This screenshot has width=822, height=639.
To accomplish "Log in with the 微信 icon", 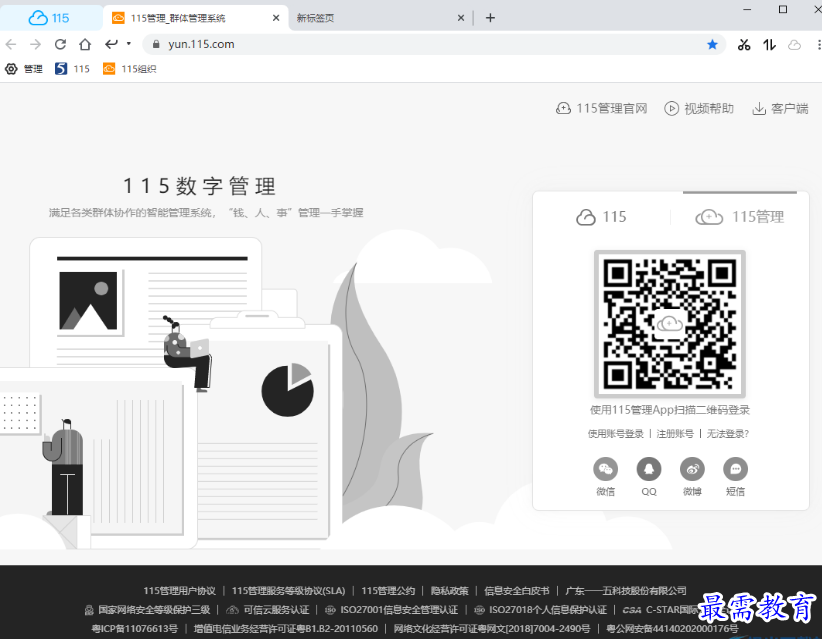I will click(605, 469).
